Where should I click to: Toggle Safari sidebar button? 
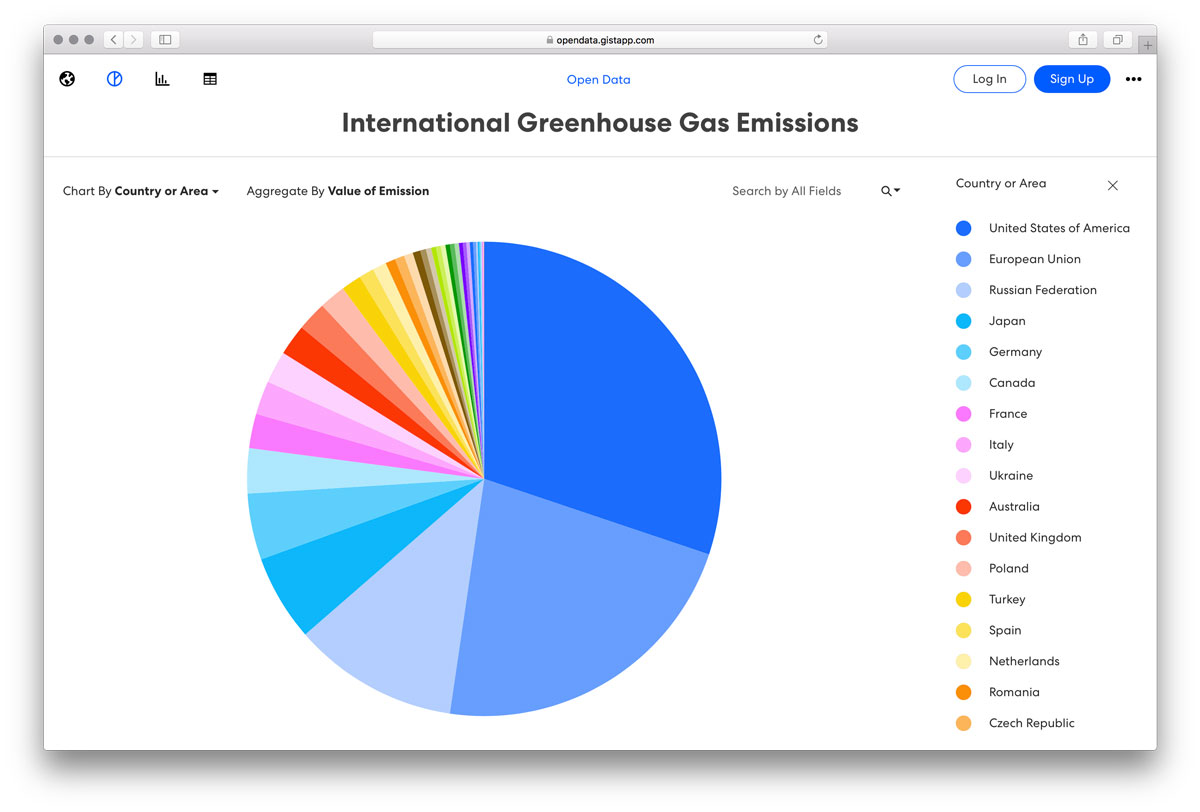[165, 40]
